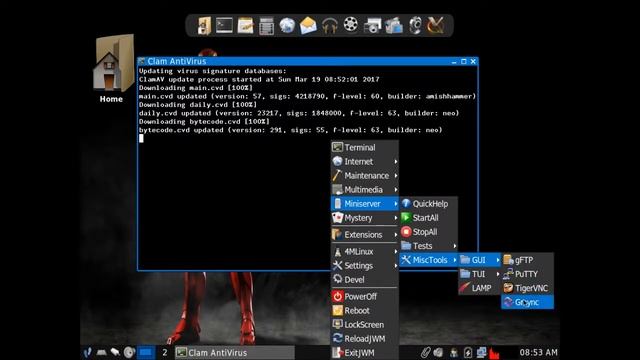
Task: Select LockScreen menu entry
Action: (x=364, y=324)
